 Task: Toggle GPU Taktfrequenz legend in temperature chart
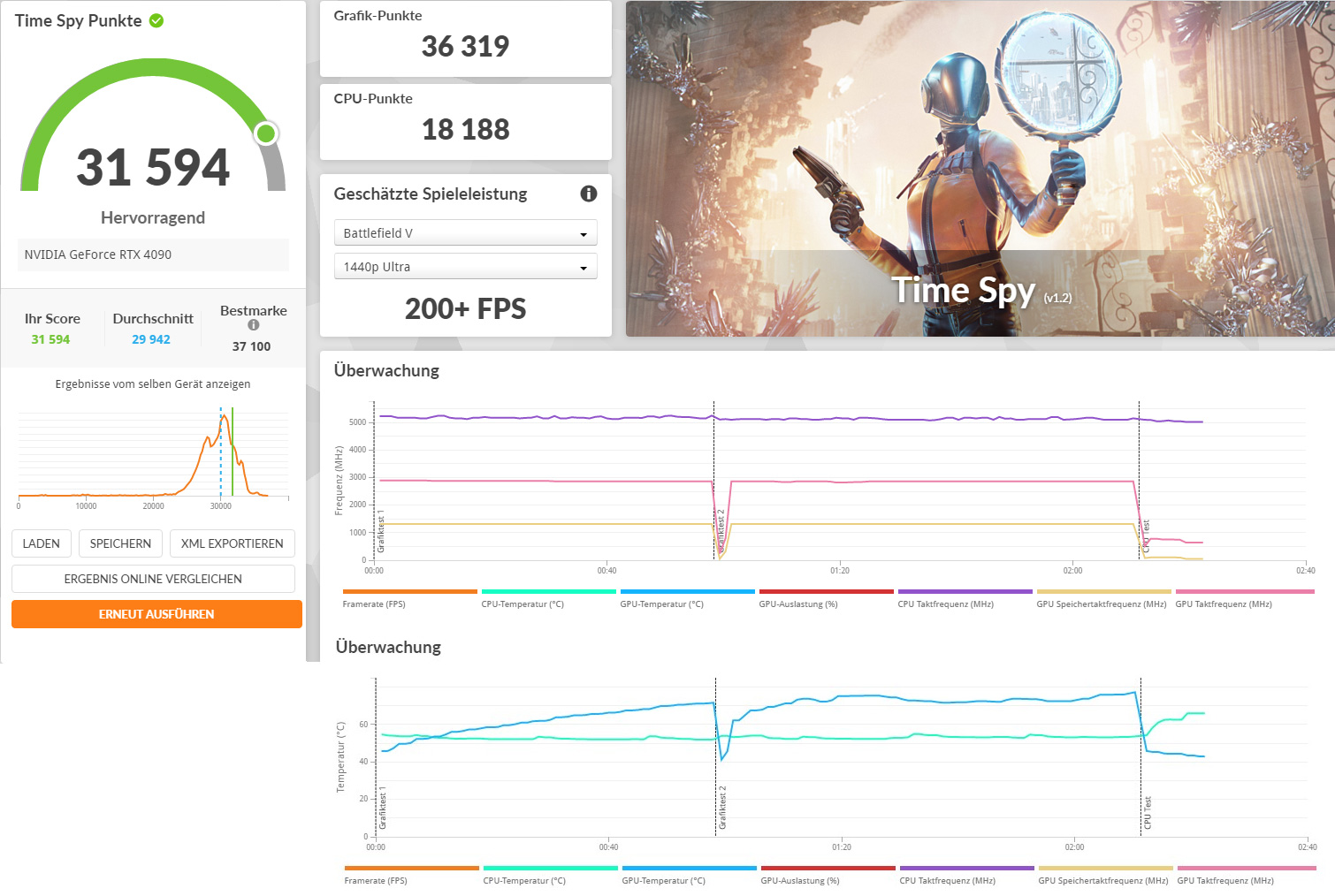1246,875
